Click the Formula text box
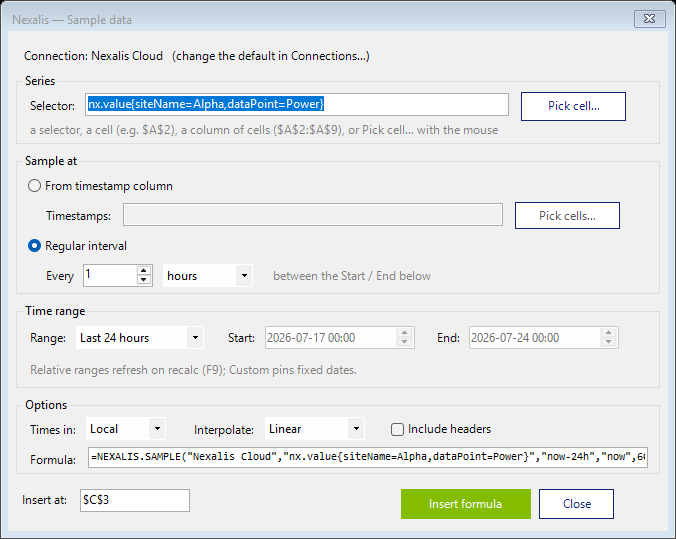676x539 pixels. (368, 457)
